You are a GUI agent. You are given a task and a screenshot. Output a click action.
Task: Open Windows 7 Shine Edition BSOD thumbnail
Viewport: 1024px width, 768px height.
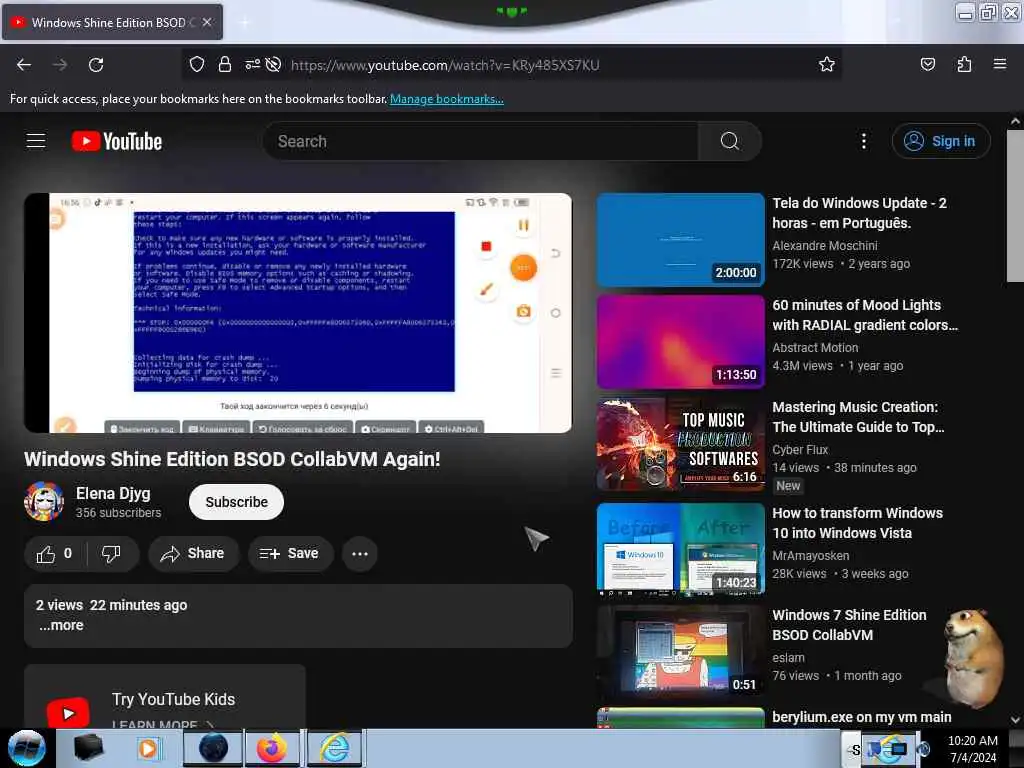click(x=680, y=650)
